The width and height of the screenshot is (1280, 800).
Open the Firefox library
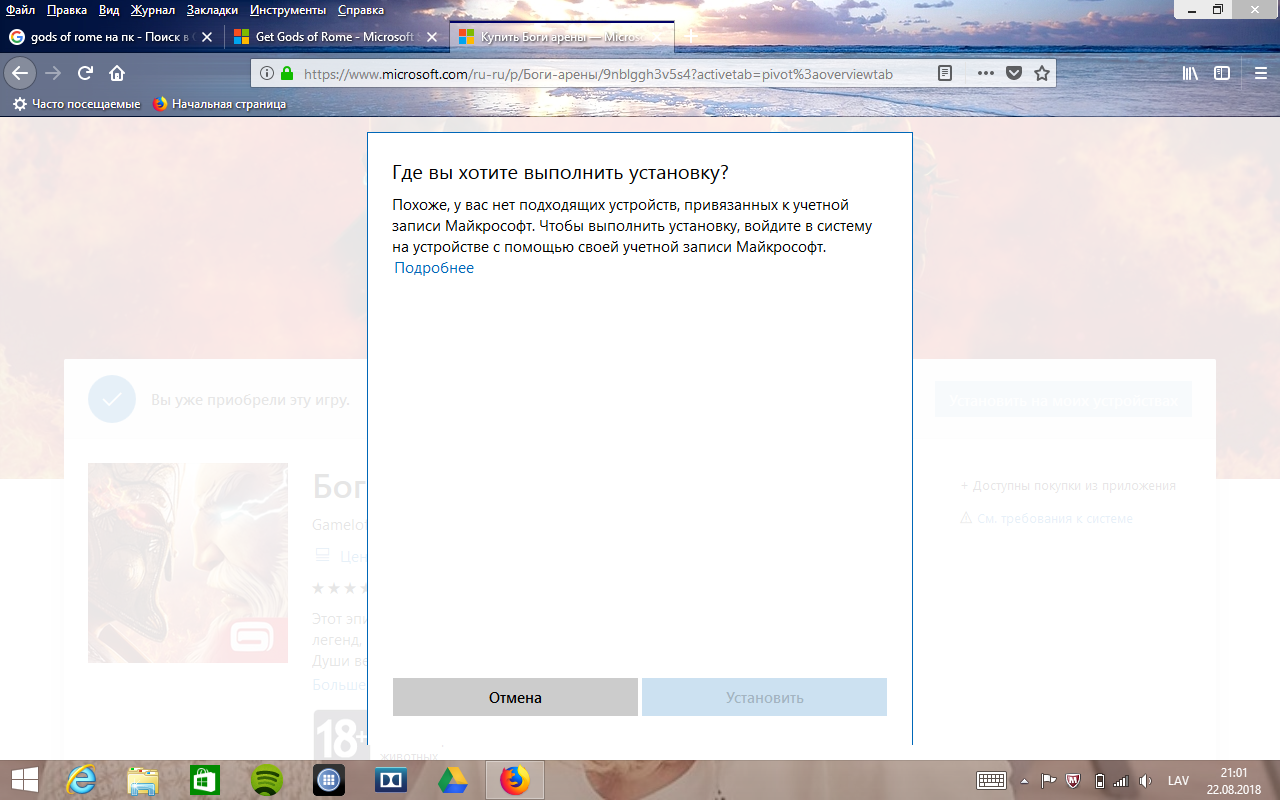[x=1190, y=73]
